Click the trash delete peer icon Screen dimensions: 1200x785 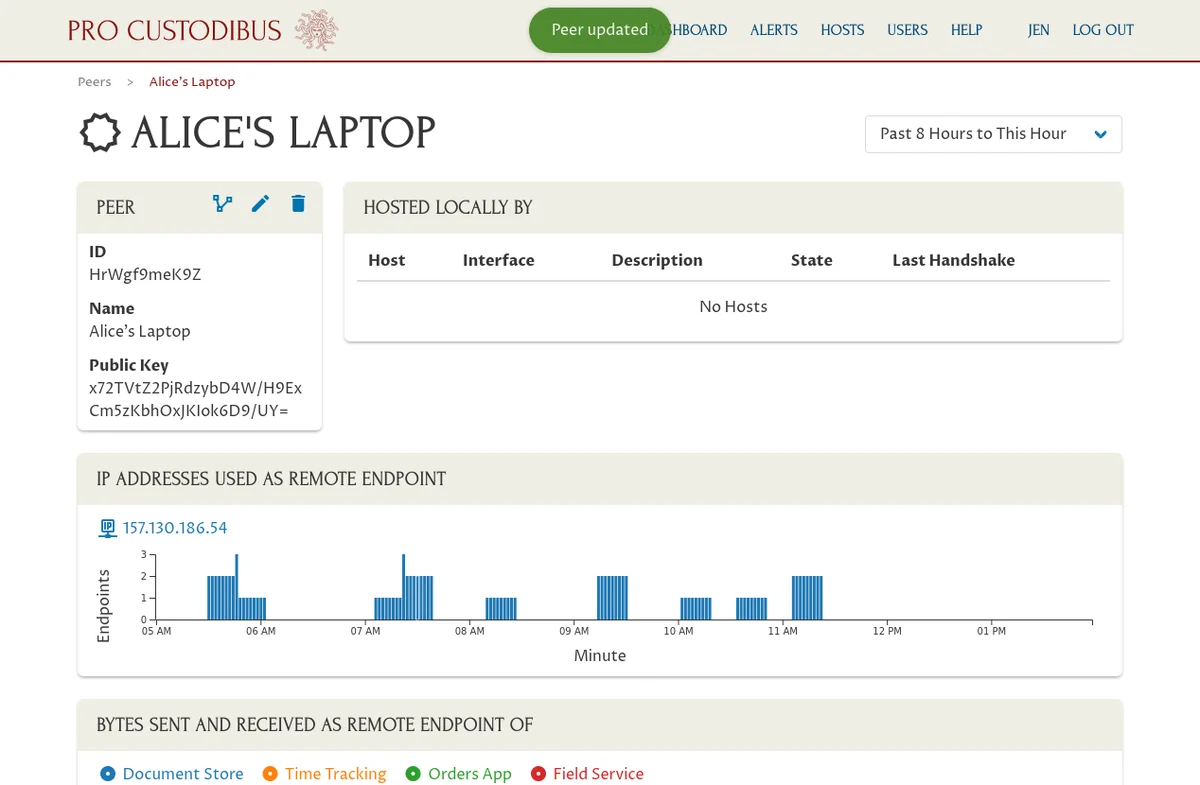[x=298, y=204]
